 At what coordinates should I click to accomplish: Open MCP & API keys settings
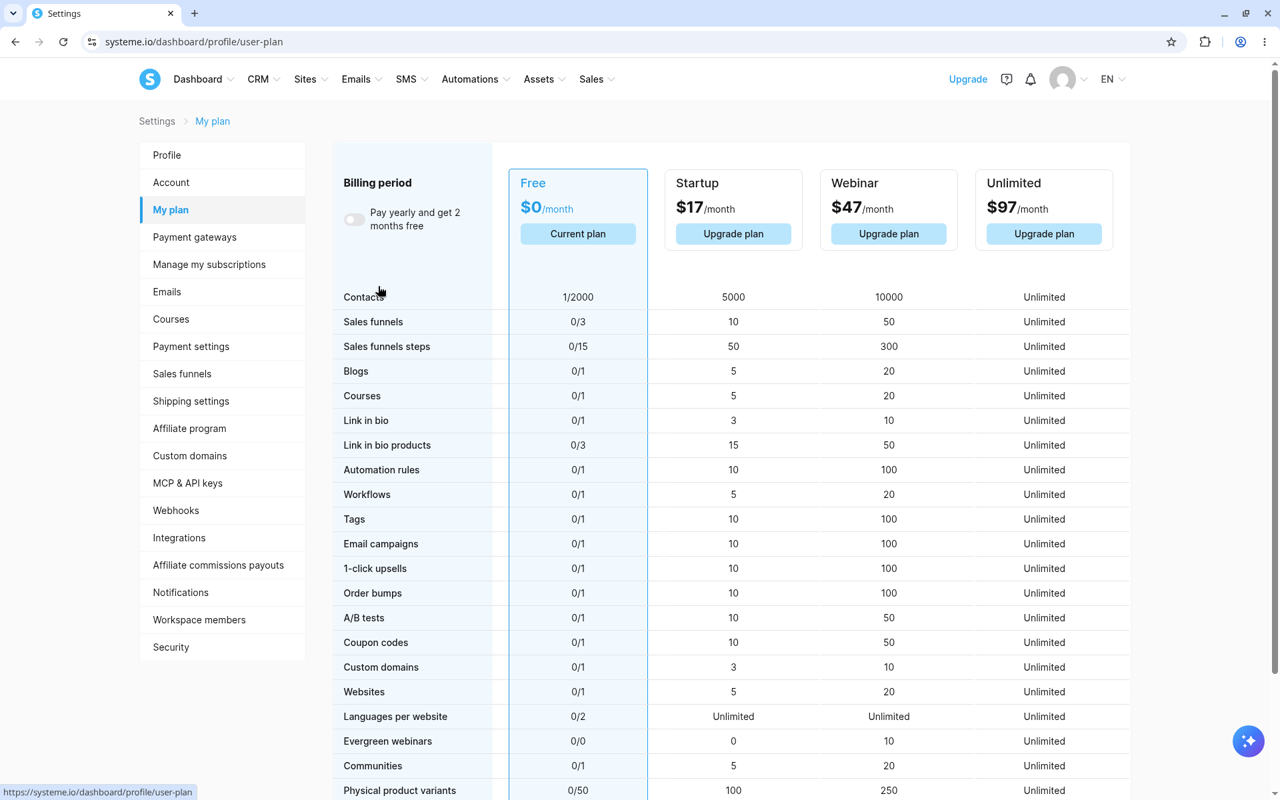pos(222,483)
